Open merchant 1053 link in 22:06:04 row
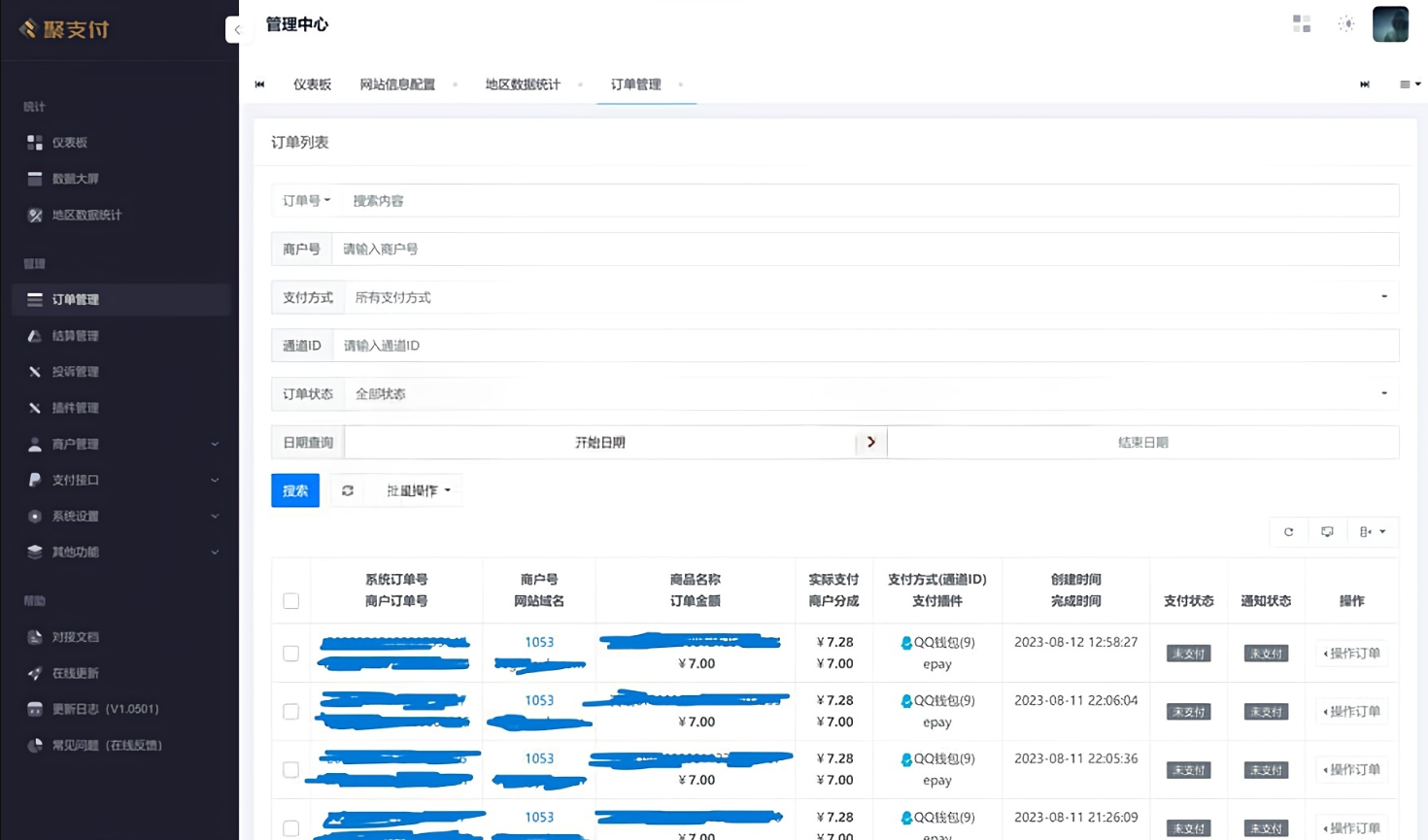Image resolution: width=1428 pixels, height=840 pixels. (539, 701)
